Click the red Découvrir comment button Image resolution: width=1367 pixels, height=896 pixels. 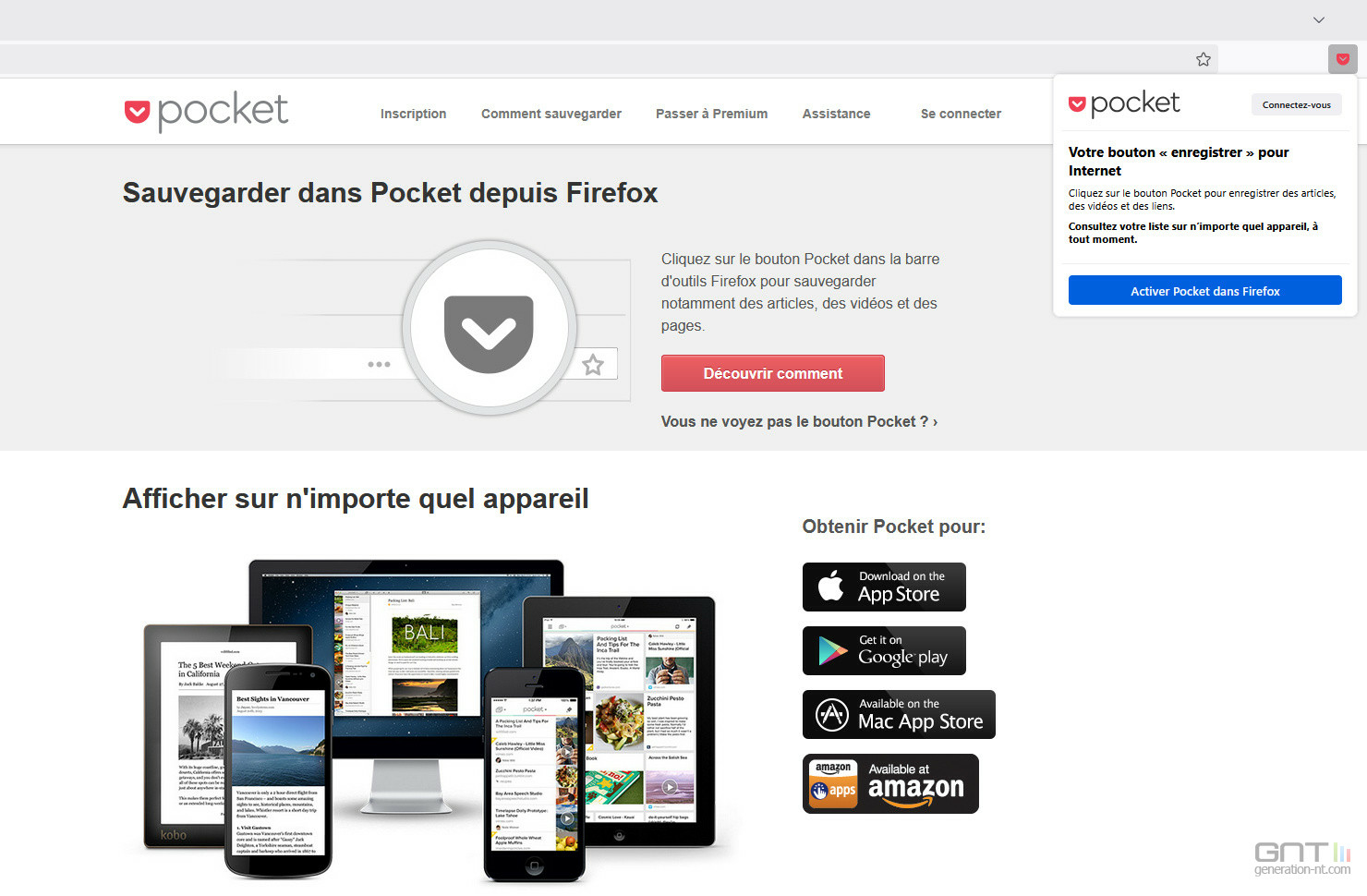click(x=773, y=373)
